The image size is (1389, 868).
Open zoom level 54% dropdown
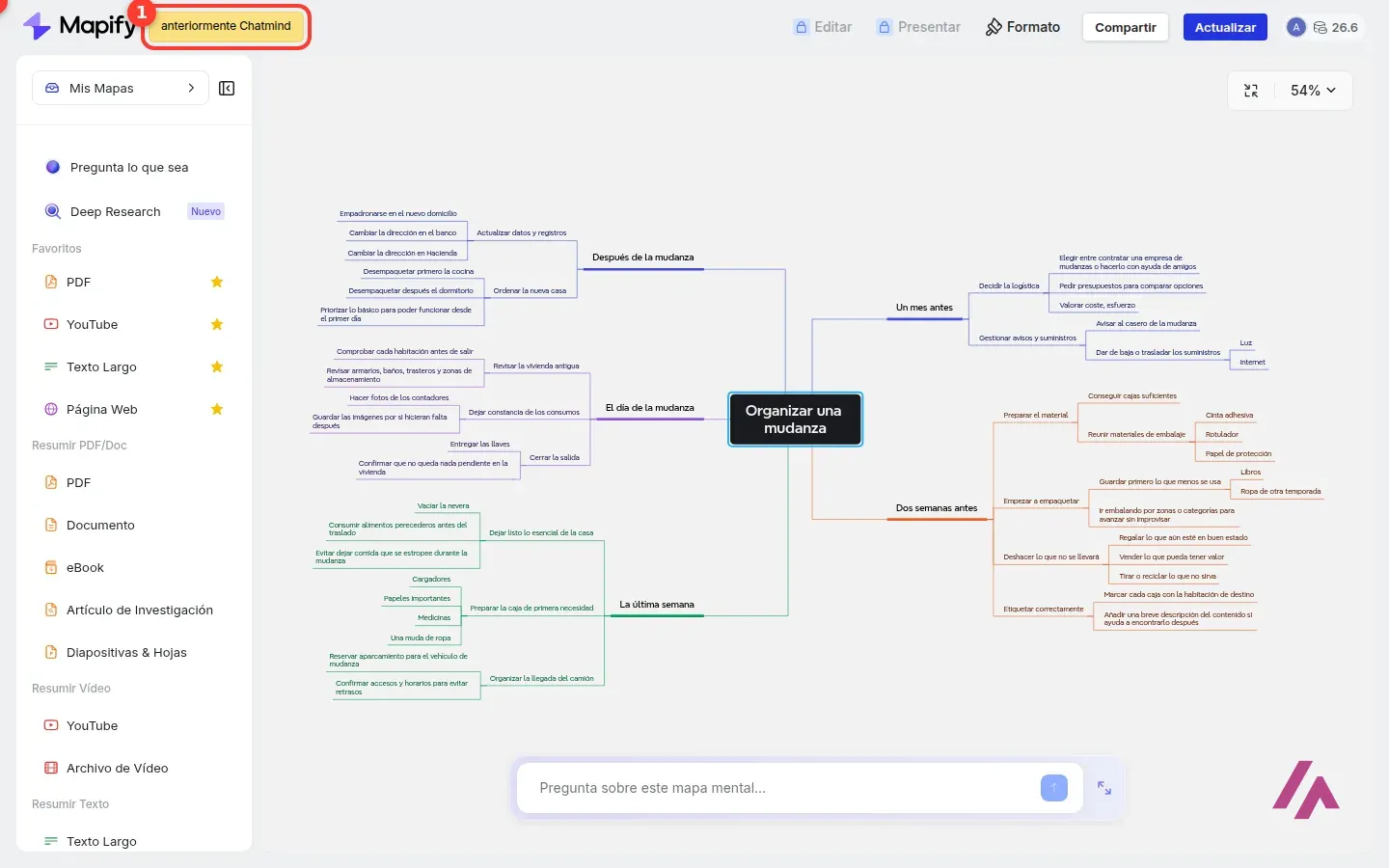pyautogui.click(x=1313, y=91)
